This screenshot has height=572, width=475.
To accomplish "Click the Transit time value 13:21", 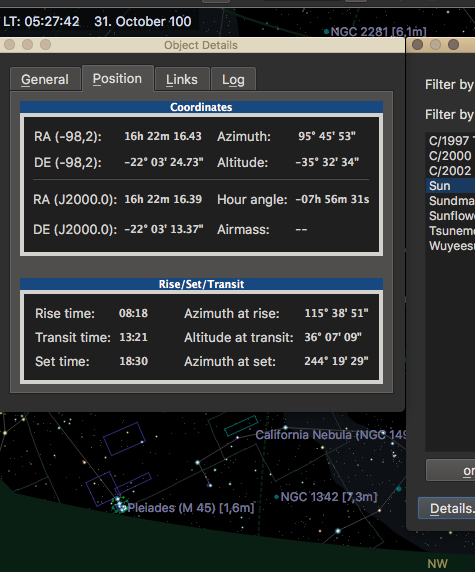I will coord(134,337).
